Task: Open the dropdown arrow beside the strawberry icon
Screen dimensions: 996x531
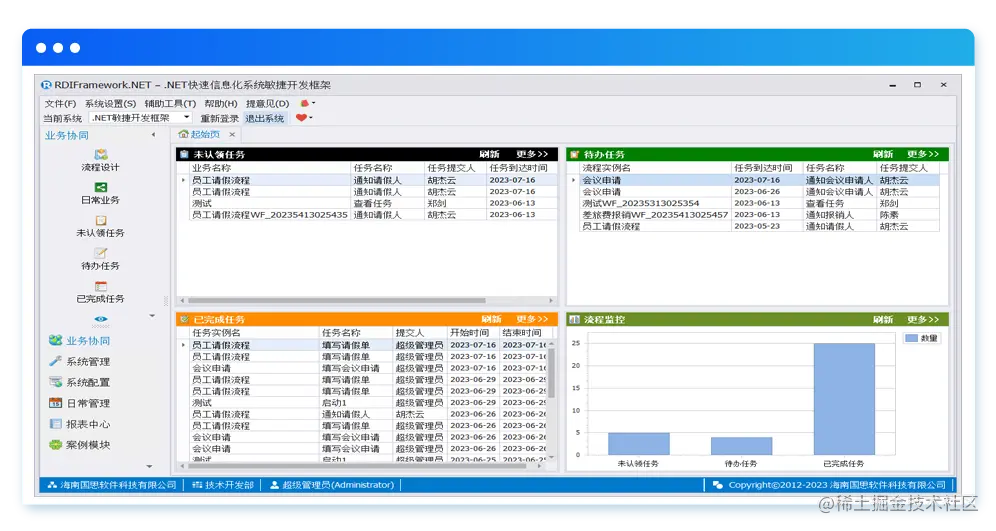Action: (313, 103)
